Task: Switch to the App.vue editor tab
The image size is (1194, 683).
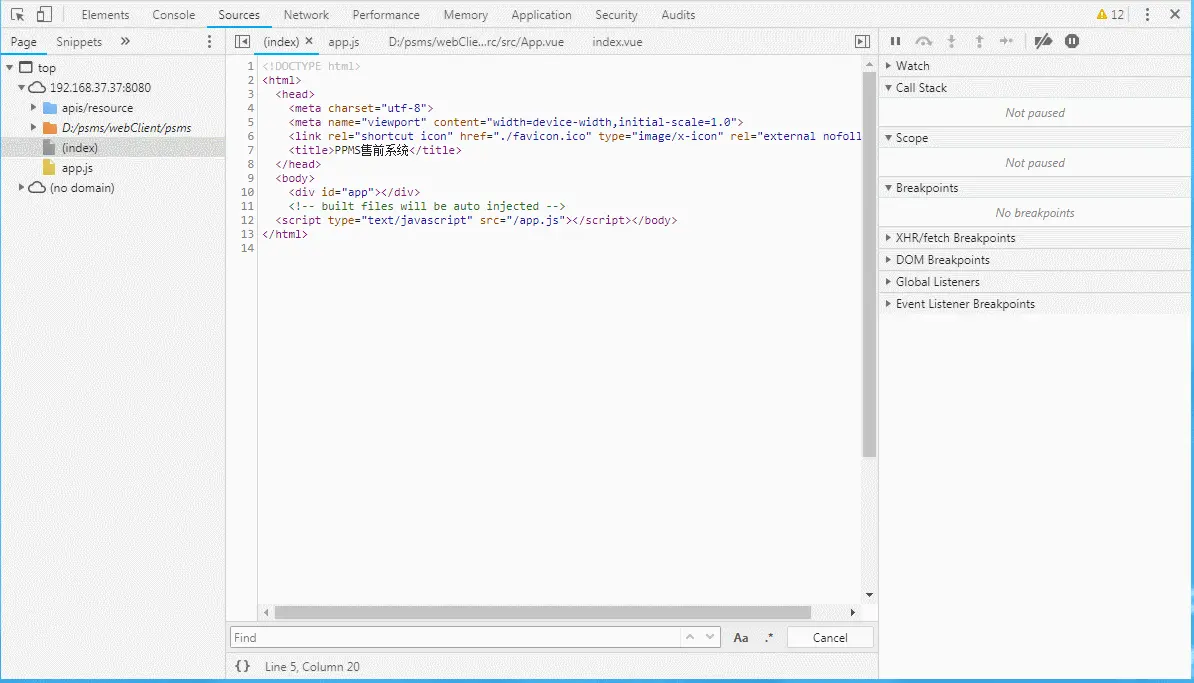Action: coord(476,42)
